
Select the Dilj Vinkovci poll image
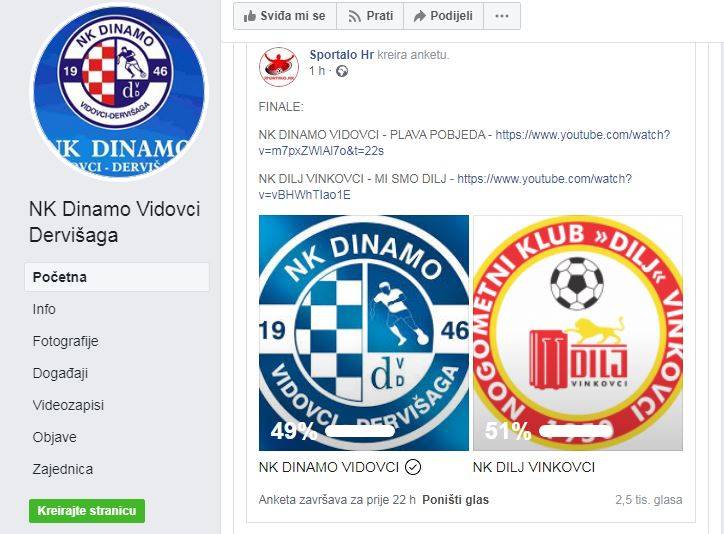click(x=578, y=333)
